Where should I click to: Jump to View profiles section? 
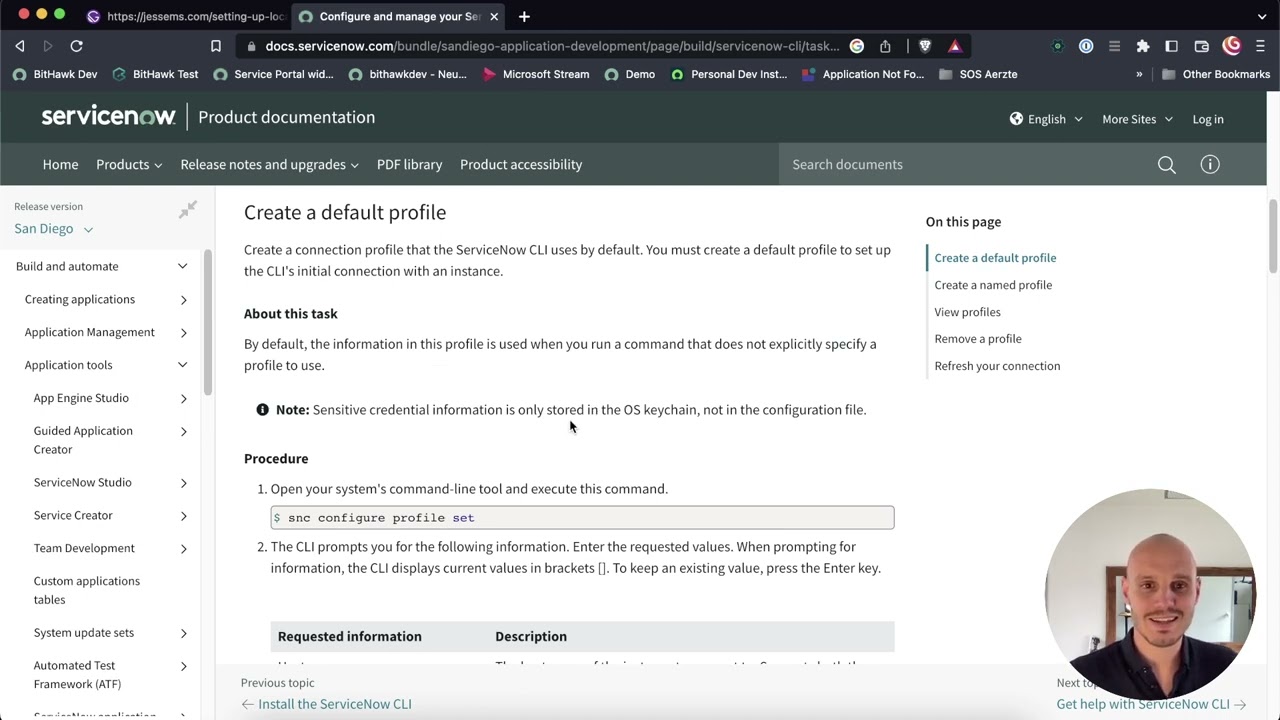967,312
